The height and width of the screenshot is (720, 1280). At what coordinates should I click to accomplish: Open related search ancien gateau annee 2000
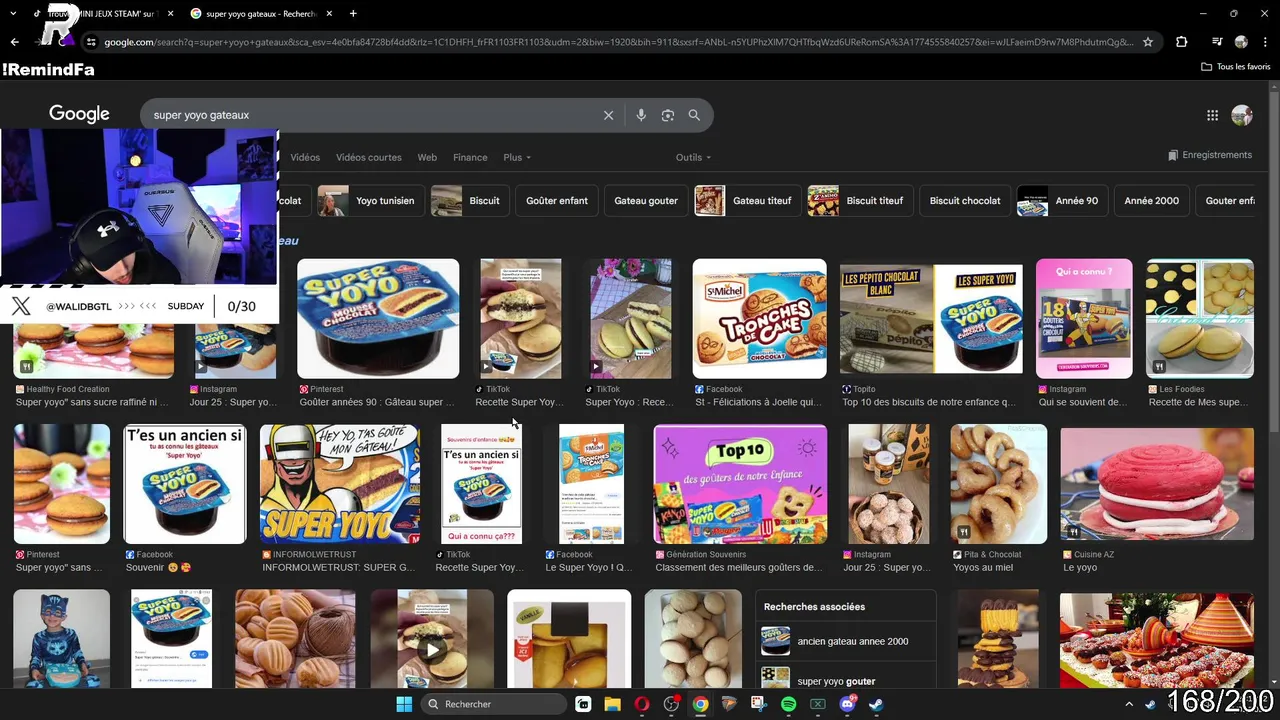[x=845, y=641]
